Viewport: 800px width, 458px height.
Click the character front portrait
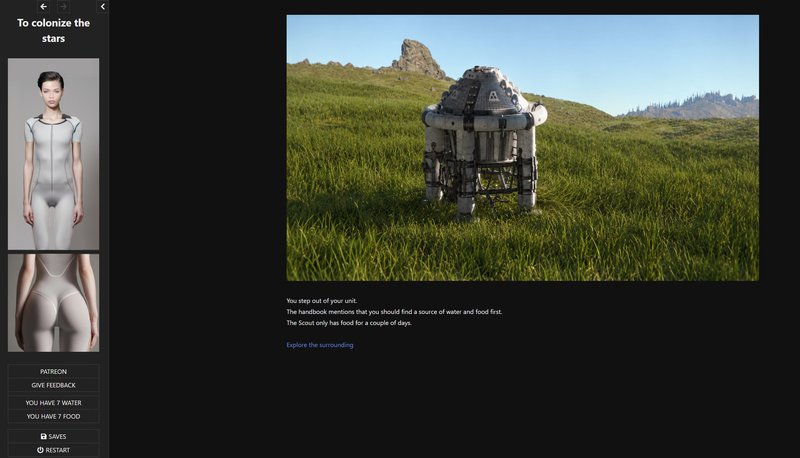click(54, 154)
